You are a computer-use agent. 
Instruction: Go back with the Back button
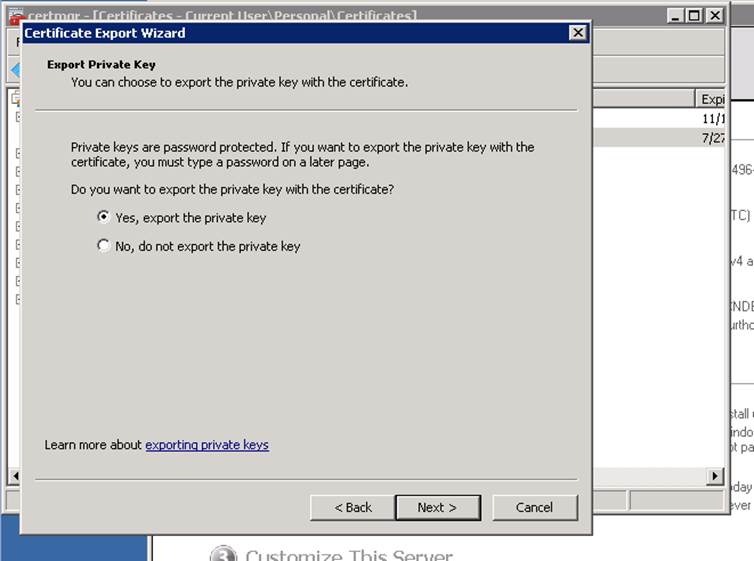tap(352, 507)
